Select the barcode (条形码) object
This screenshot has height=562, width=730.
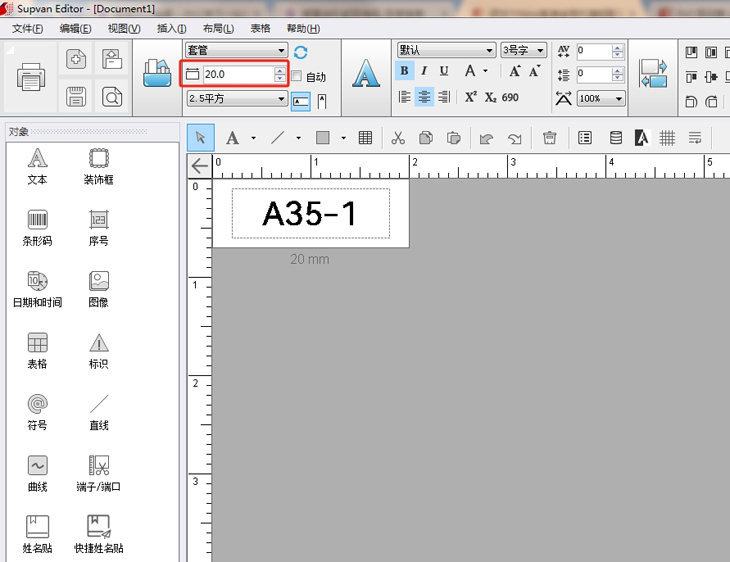(37, 226)
